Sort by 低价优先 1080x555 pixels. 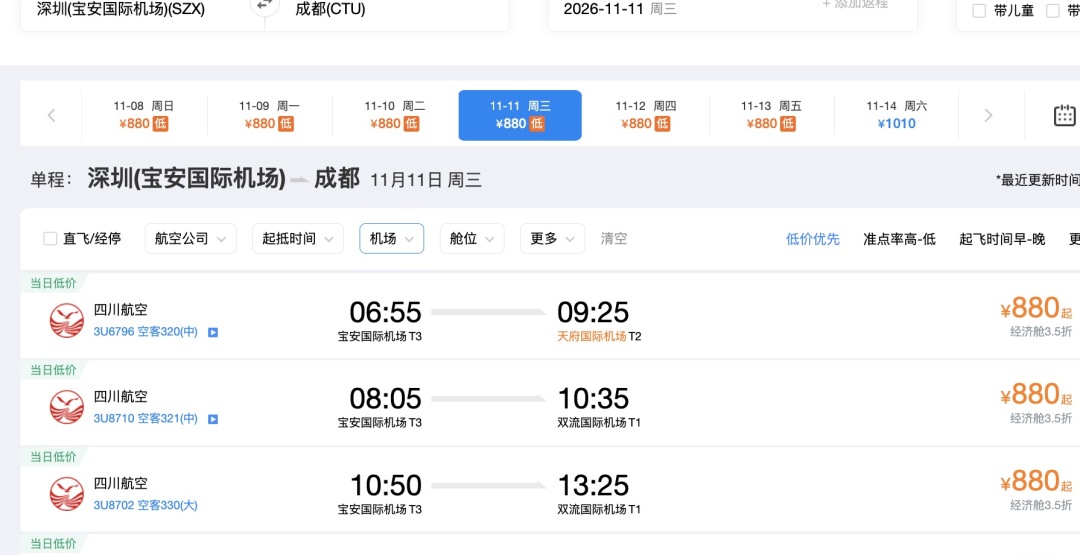(x=813, y=239)
